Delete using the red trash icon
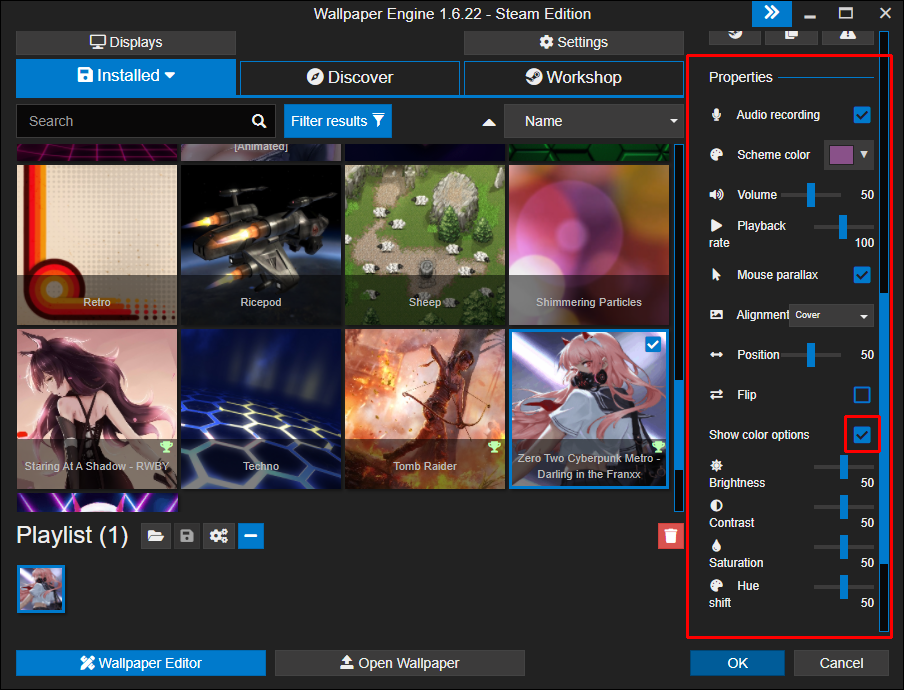 [x=670, y=536]
